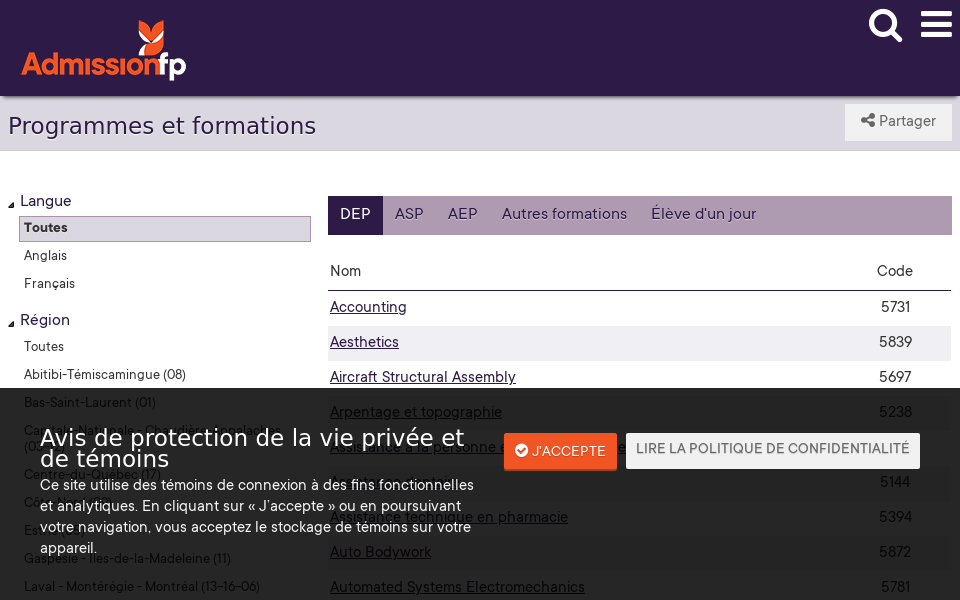This screenshot has height=600, width=960.
Task: Open the Autres formations tab
Action: point(564,214)
